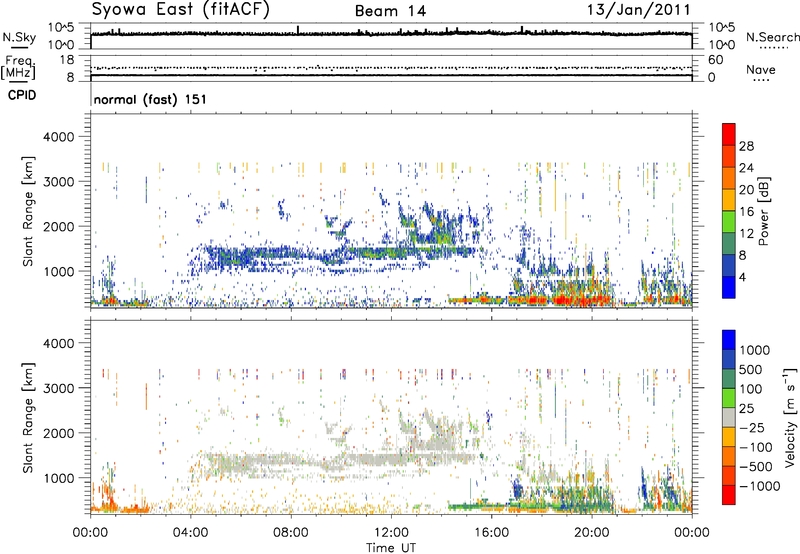
Task: Click the yellow 16–20 dB Power colorbar segment
Action: click(729, 200)
